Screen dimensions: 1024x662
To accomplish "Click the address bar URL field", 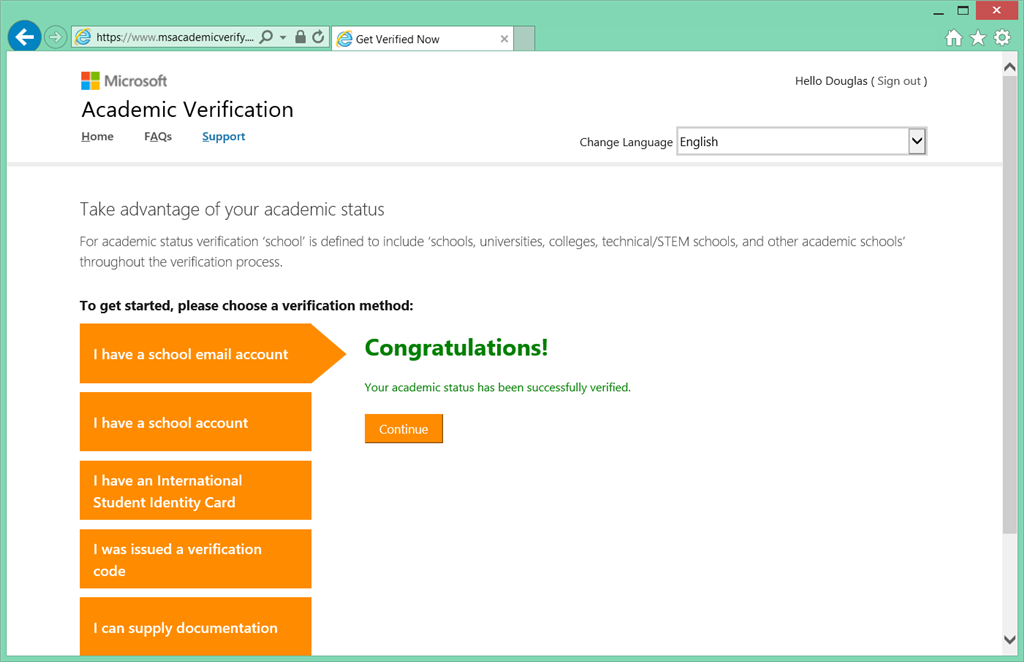I will (175, 37).
